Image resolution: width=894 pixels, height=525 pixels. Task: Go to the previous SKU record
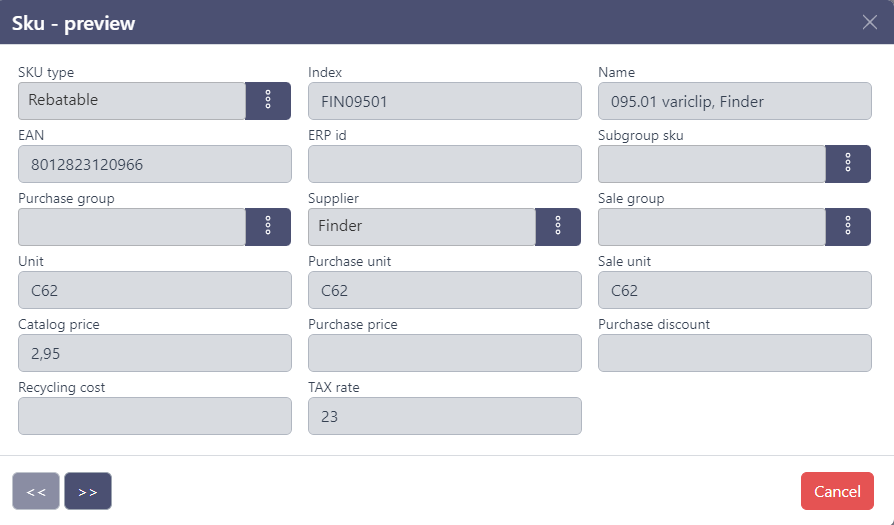(x=36, y=491)
